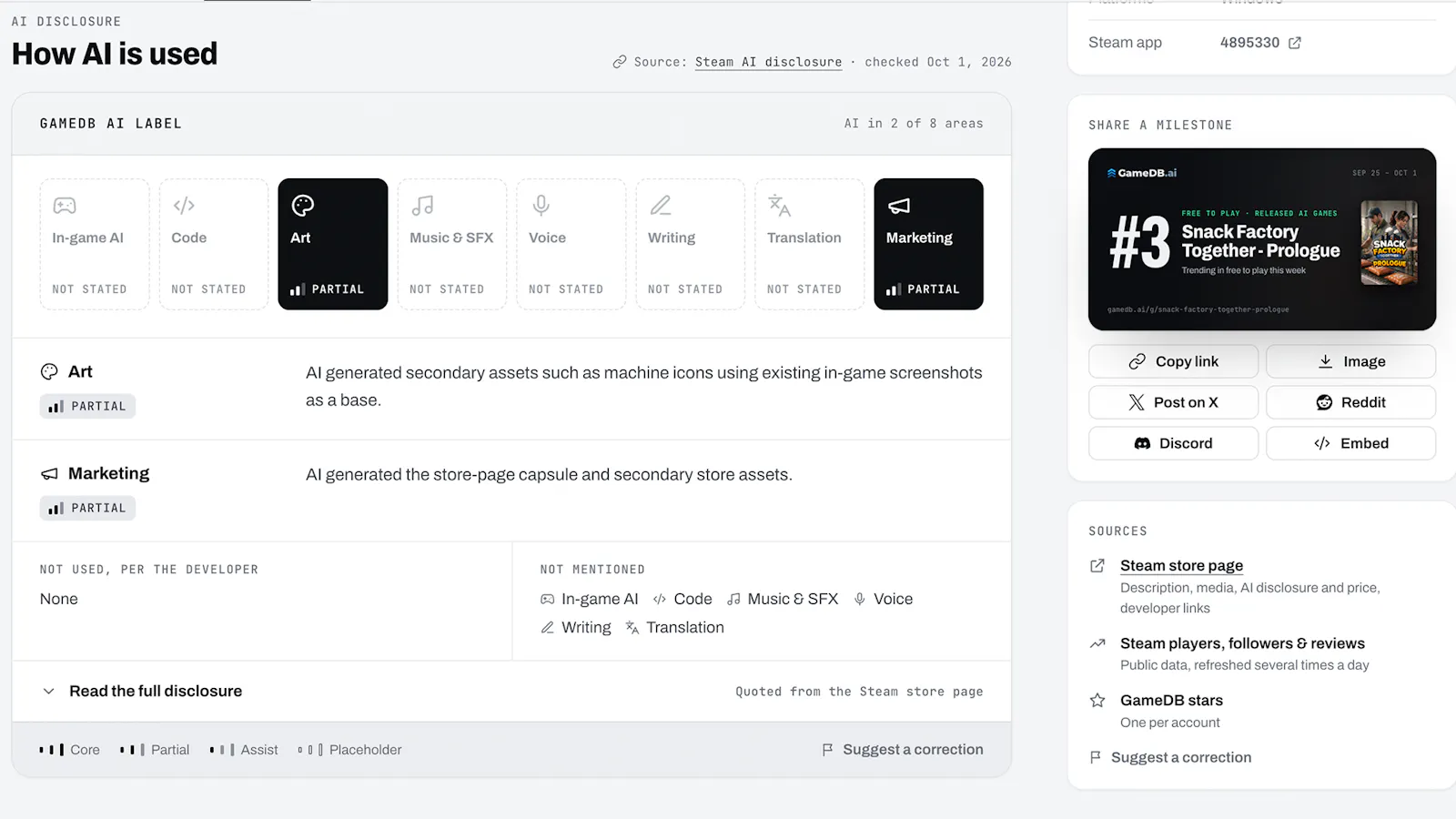1456x819 pixels.
Task: Click the flag icon in the label footer
Action: 827,750
